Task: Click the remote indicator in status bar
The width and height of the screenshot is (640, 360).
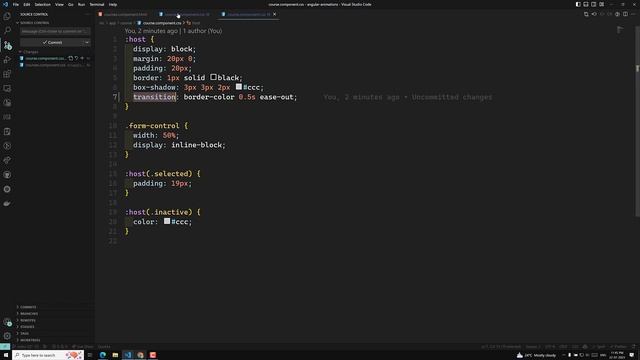Action: [4, 347]
